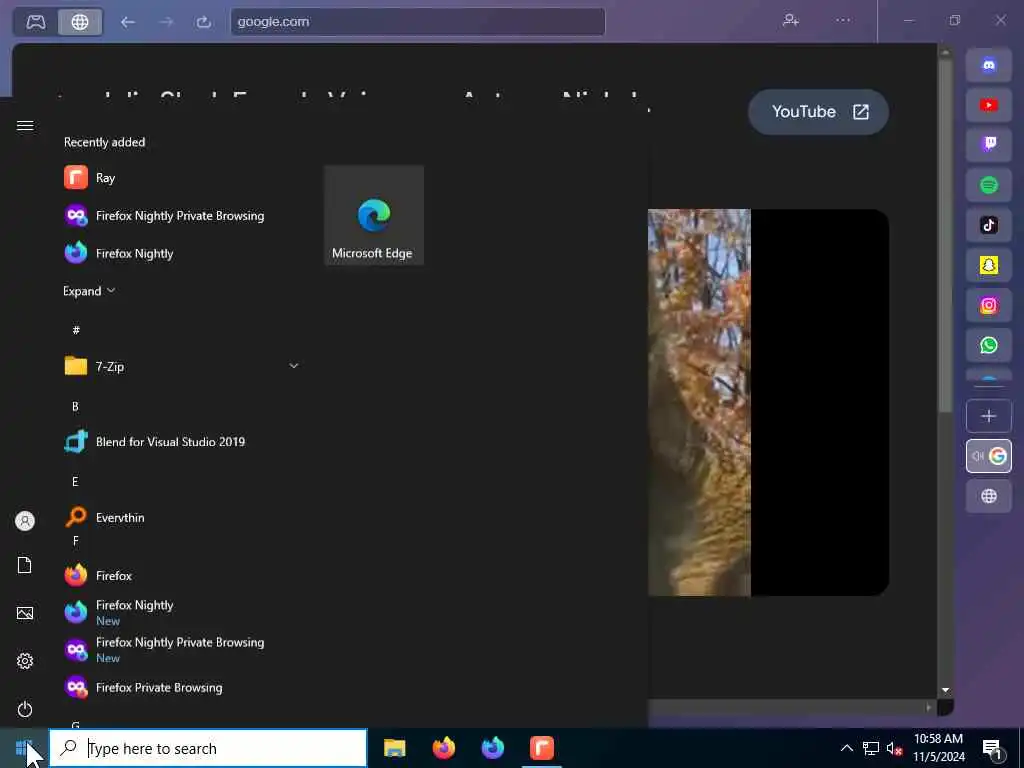Add a new sidebar shortcut with plus
Viewport: 1024px width, 768px height.
coord(989,416)
